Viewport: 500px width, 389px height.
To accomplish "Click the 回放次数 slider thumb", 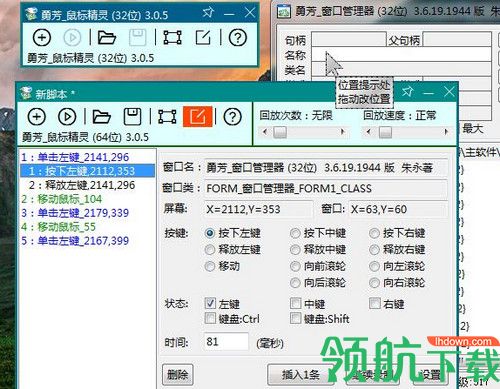I will (x=280, y=132).
